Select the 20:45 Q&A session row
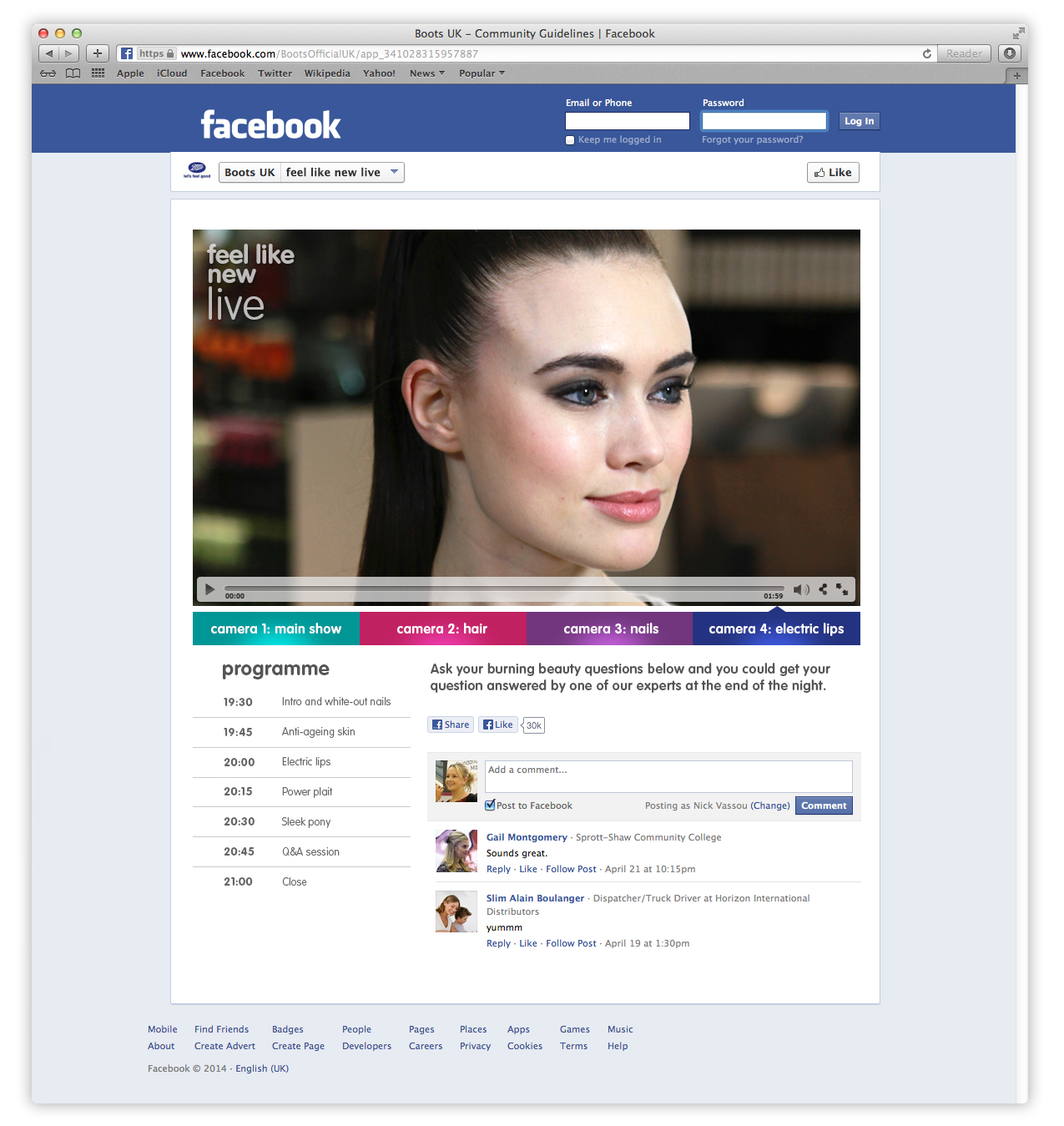The height and width of the screenshot is (1126, 1064). pyautogui.click(x=301, y=851)
